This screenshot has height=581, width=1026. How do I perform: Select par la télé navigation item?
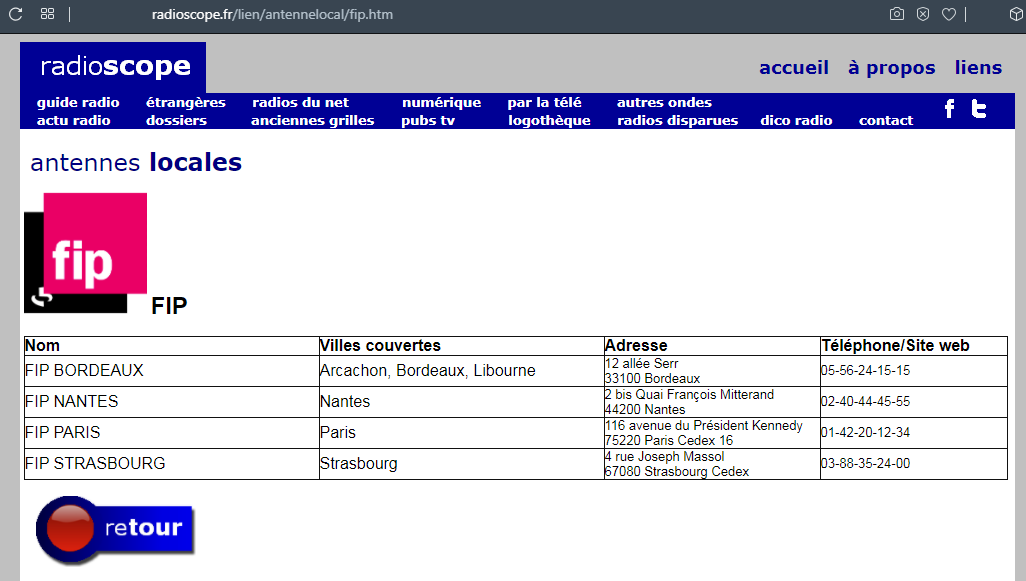coord(544,103)
